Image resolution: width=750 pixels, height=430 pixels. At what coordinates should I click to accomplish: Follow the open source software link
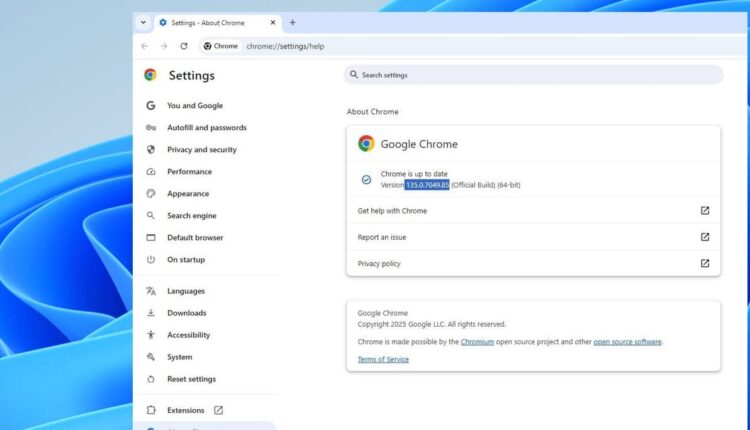click(x=627, y=342)
